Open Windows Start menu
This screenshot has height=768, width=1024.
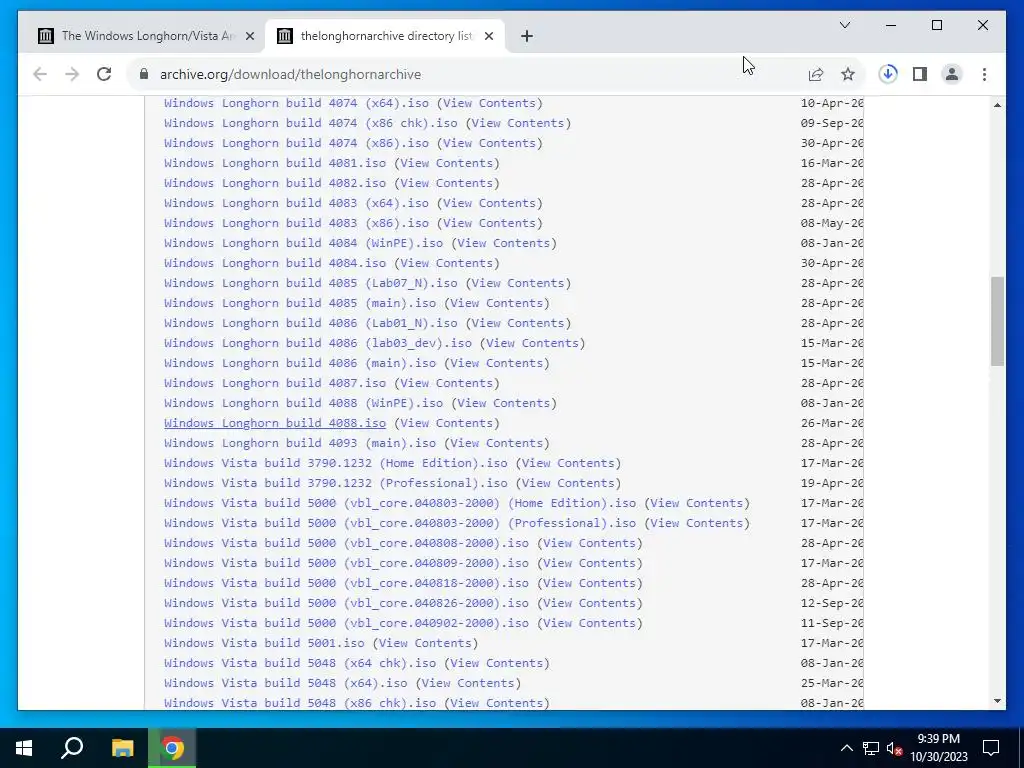point(24,748)
